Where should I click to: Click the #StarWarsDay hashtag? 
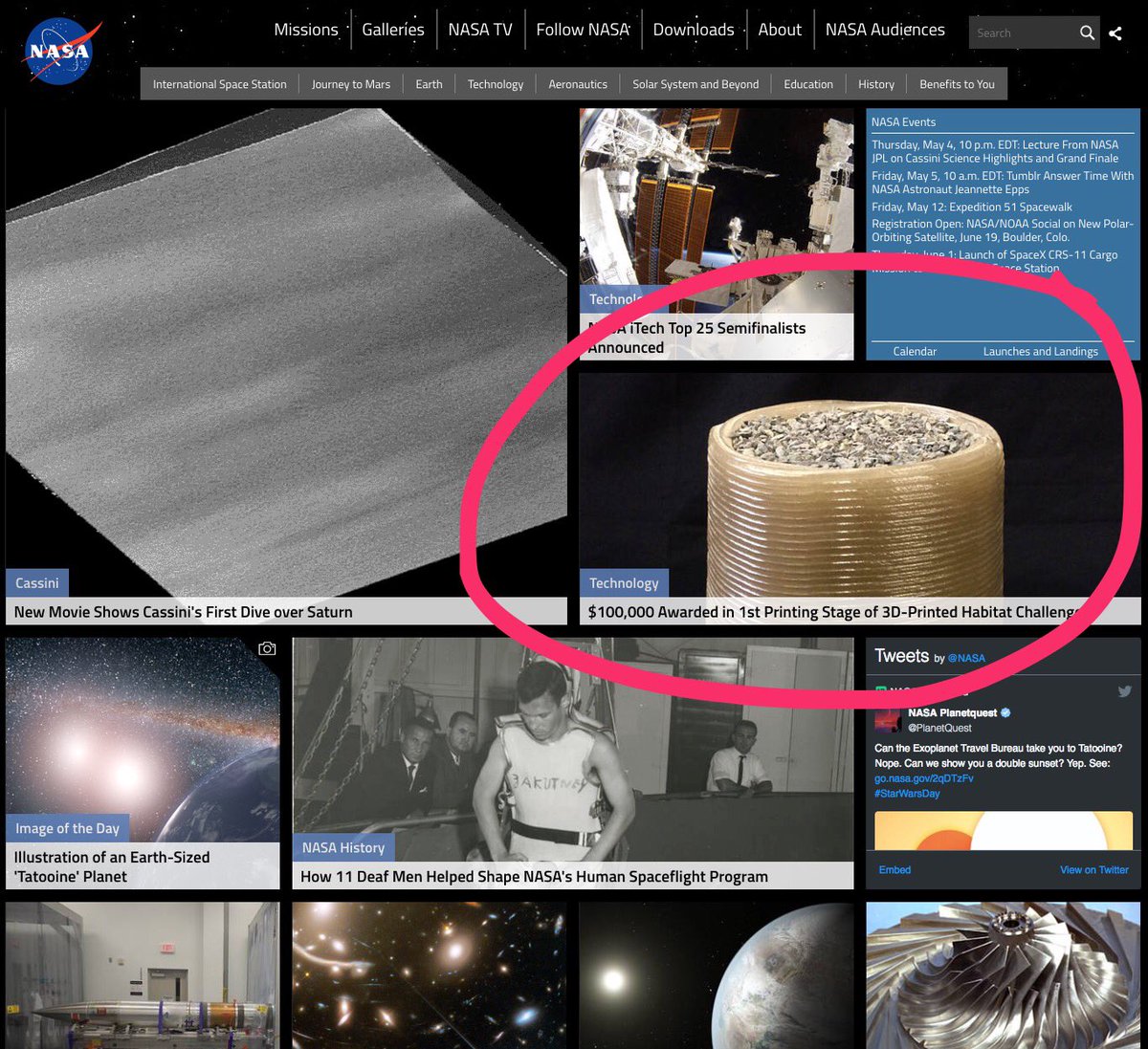907,794
